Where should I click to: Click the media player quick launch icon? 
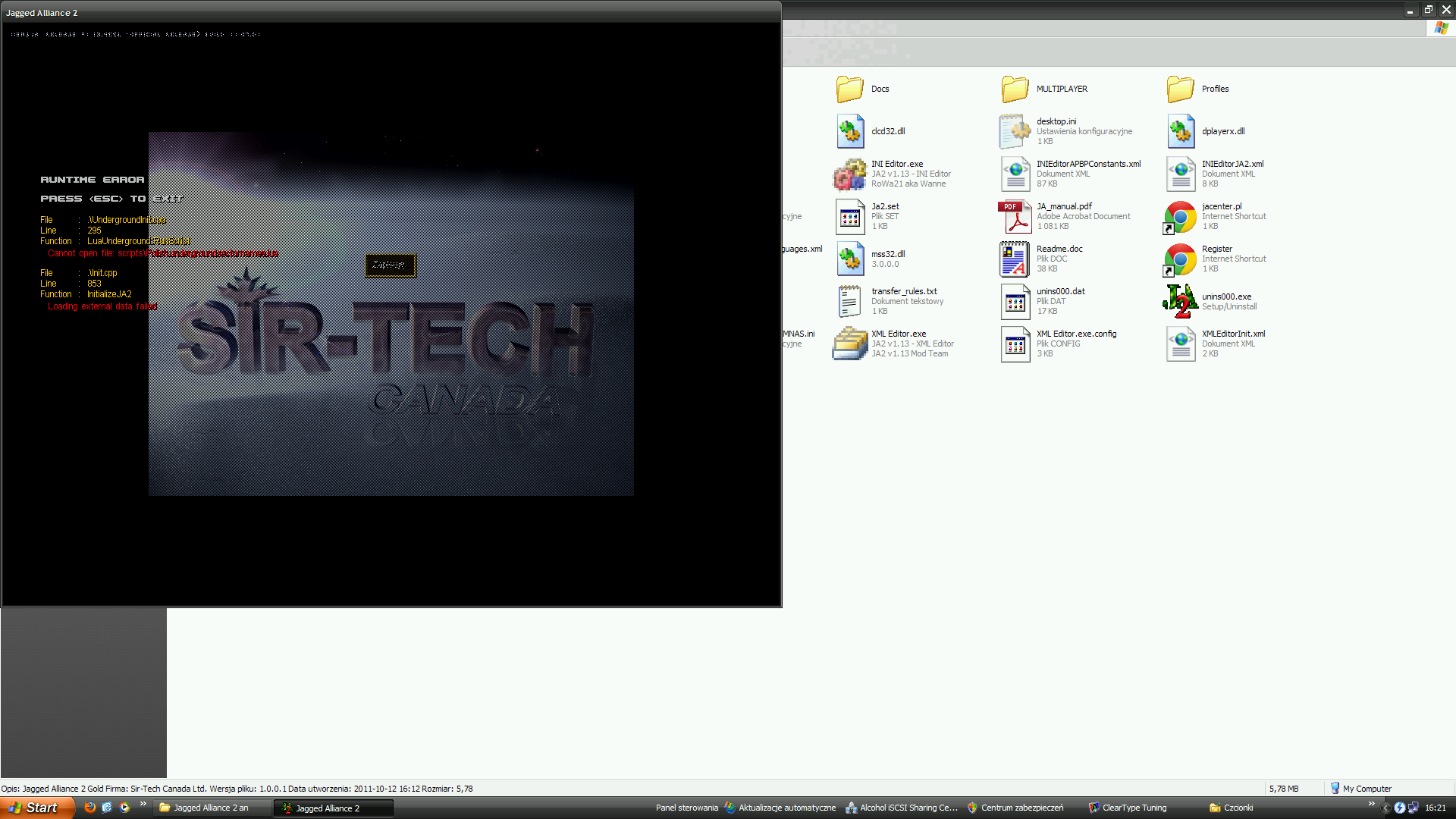click(x=124, y=808)
